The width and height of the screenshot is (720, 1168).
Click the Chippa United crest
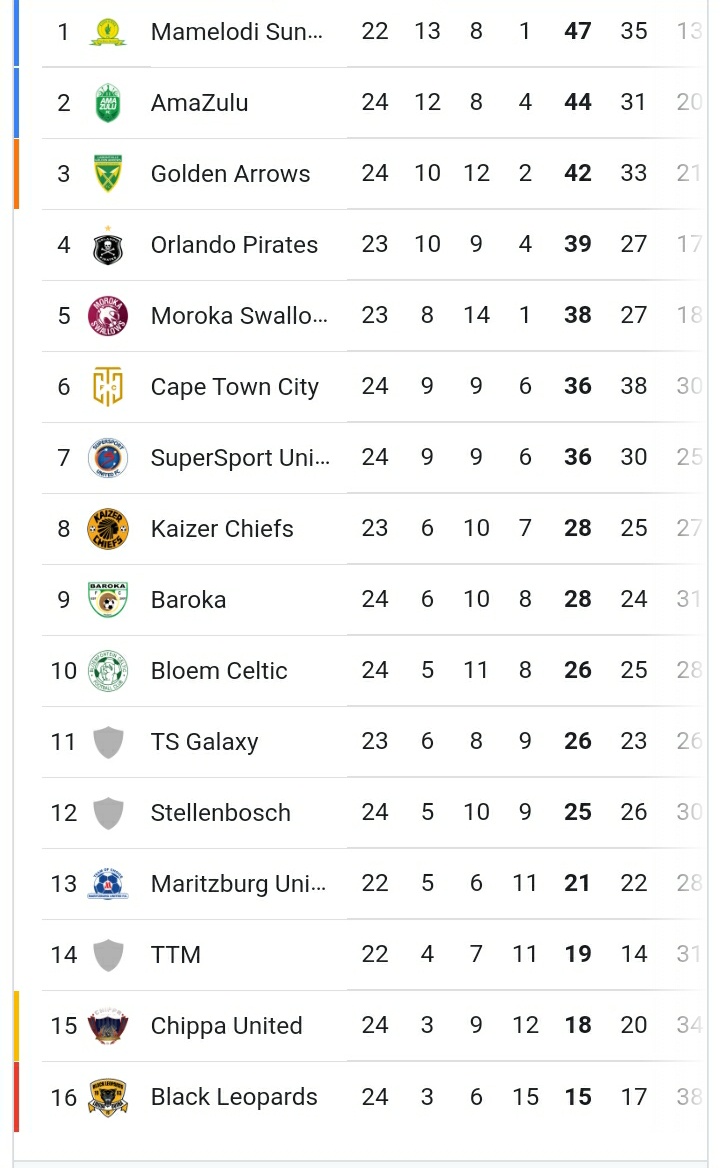tap(108, 1026)
